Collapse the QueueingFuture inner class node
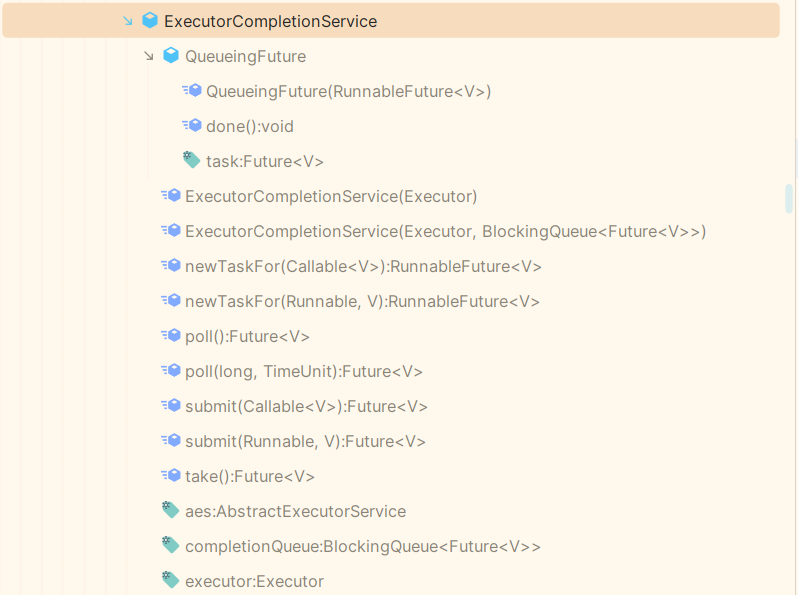This screenshot has height=595, width=798. pyautogui.click(x=149, y=56)
